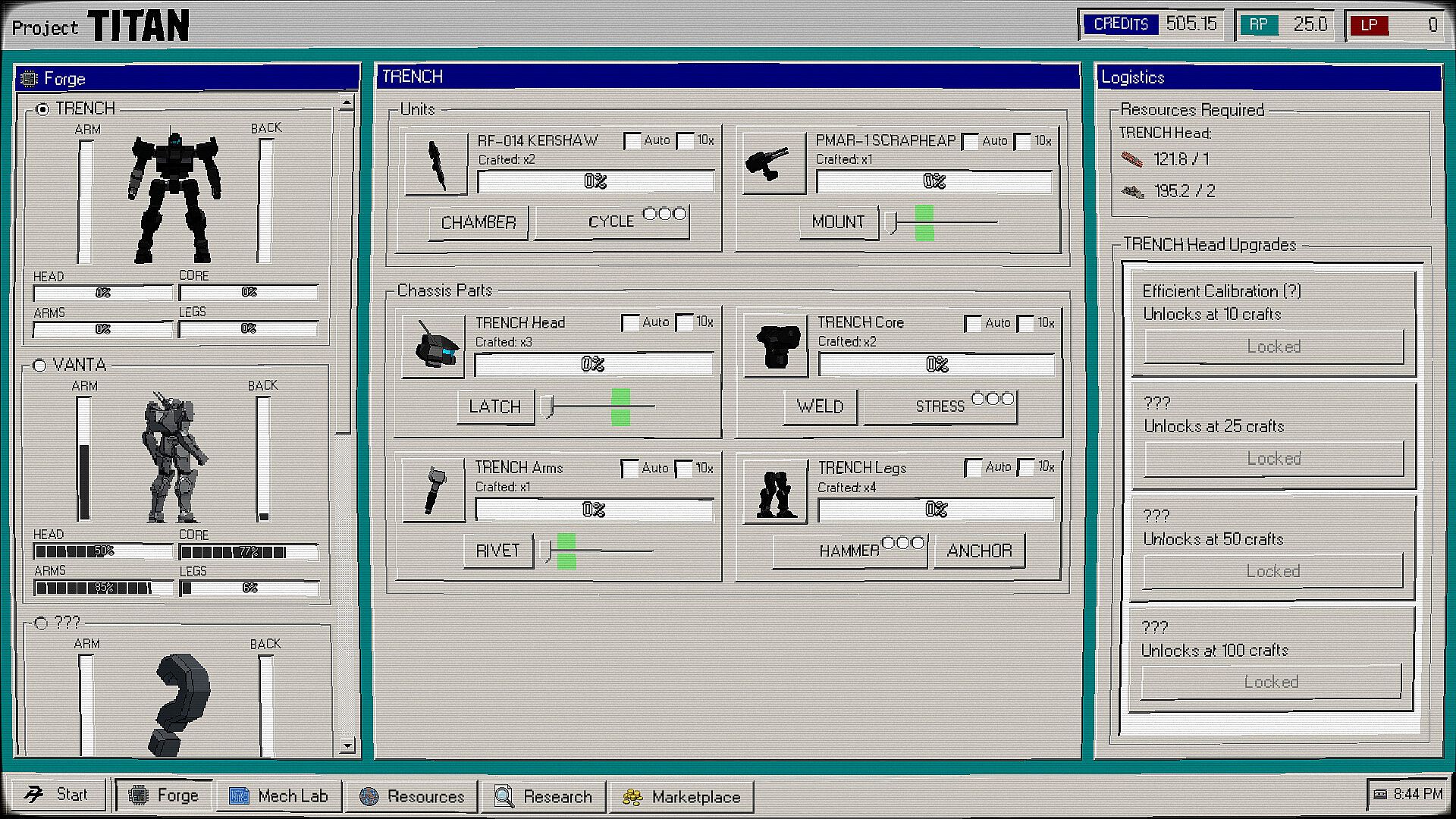Screen dimensions: 1456x819
Task: Open the Marketplace tab
Action: pyautogui.click(x=682, y=797)
